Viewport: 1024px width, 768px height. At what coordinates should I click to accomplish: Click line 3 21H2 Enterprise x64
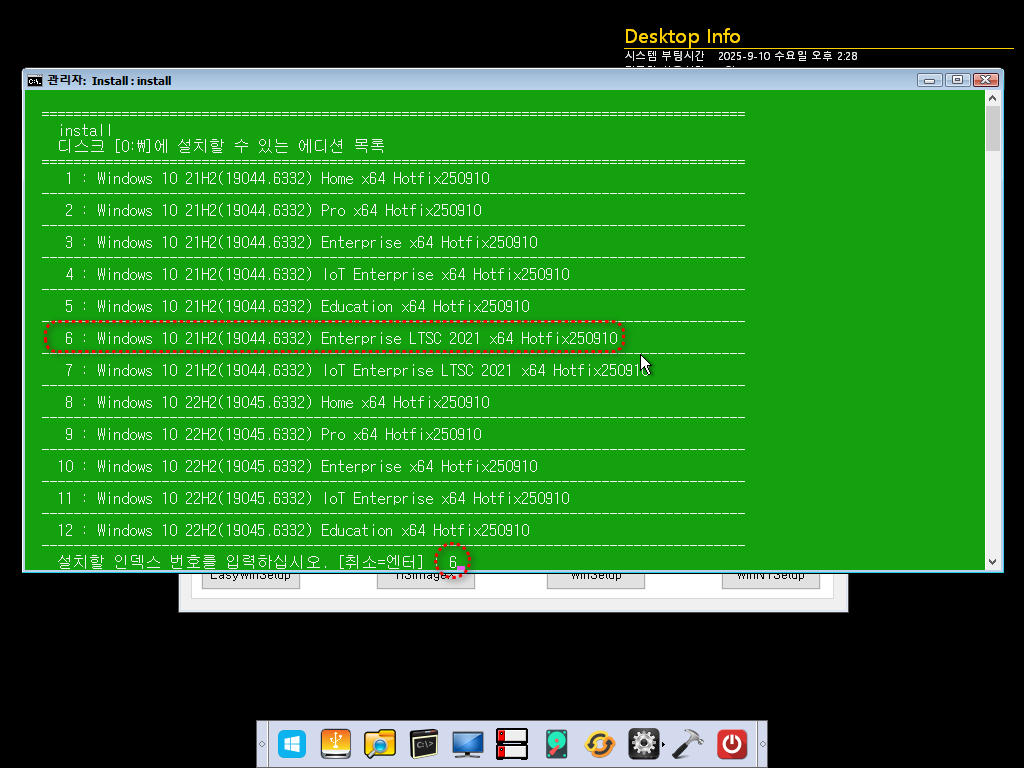click(x=301, y=242)
